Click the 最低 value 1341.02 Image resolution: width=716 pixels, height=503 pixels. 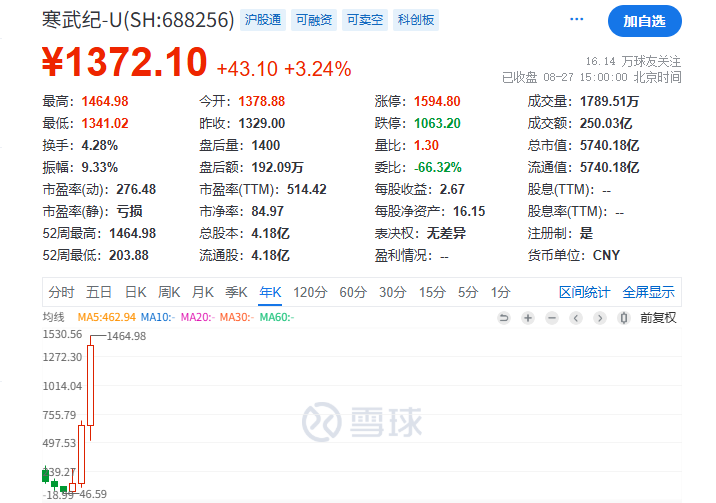[x=105, y=123]
